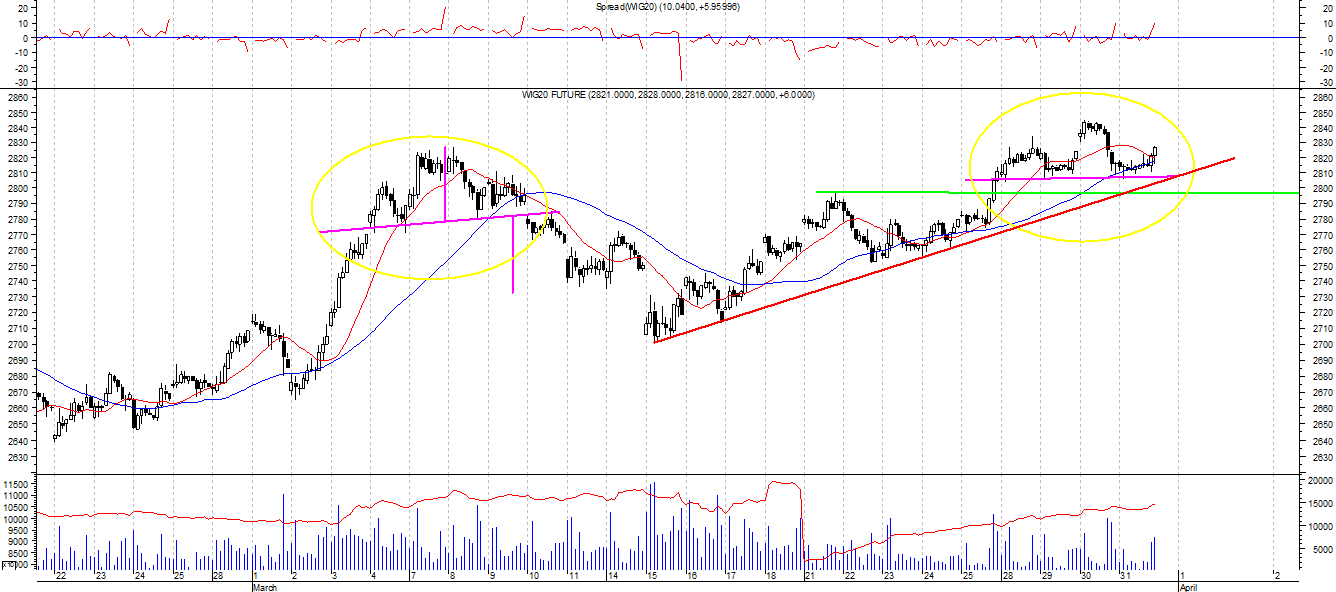Click date label 18 on time axis

coord(770,576)
